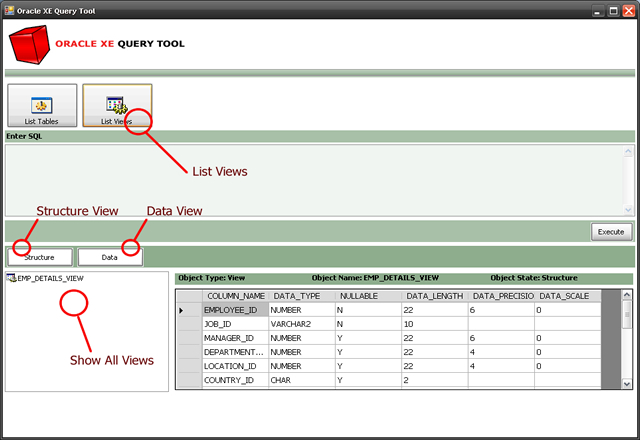Maximize the Oracle XE Query Tool window
The image size is (640, 440).
click(613, 11)
